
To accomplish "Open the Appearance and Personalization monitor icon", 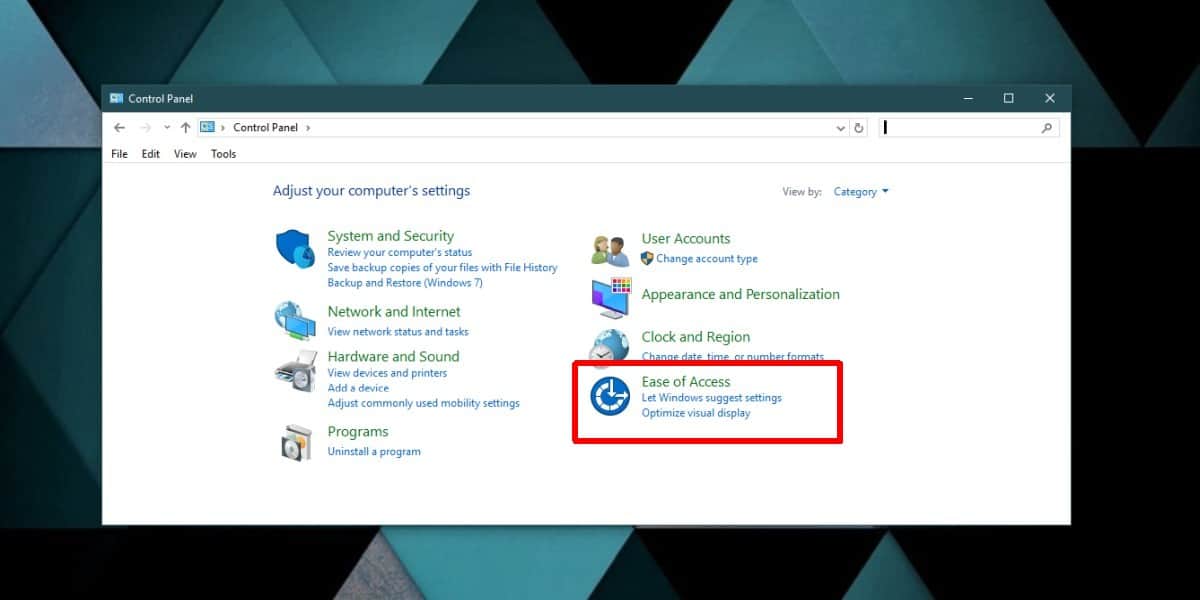I will pos(611,297).
